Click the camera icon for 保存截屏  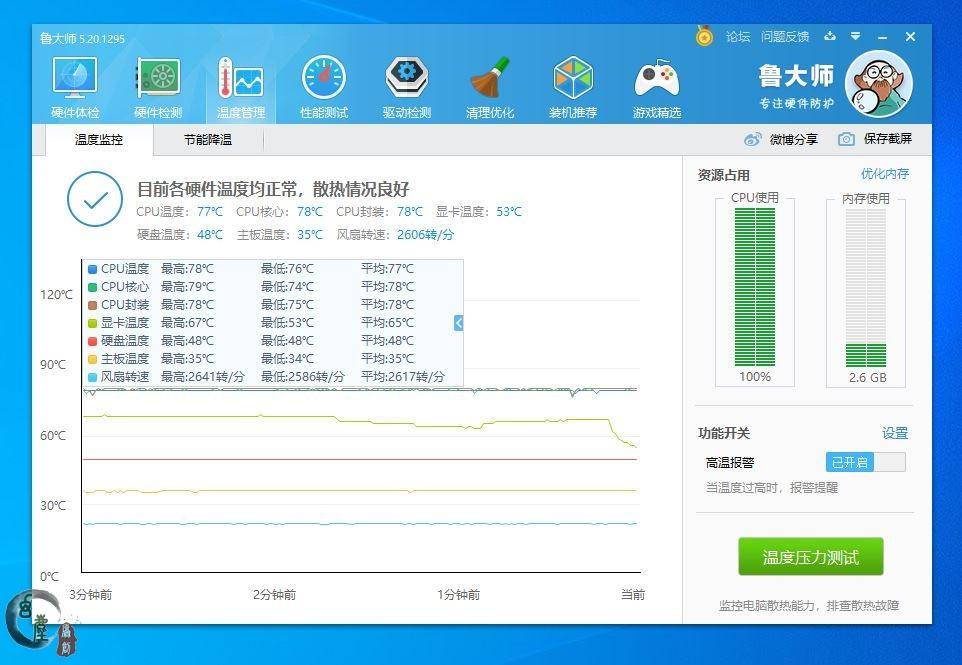point(846,139)
